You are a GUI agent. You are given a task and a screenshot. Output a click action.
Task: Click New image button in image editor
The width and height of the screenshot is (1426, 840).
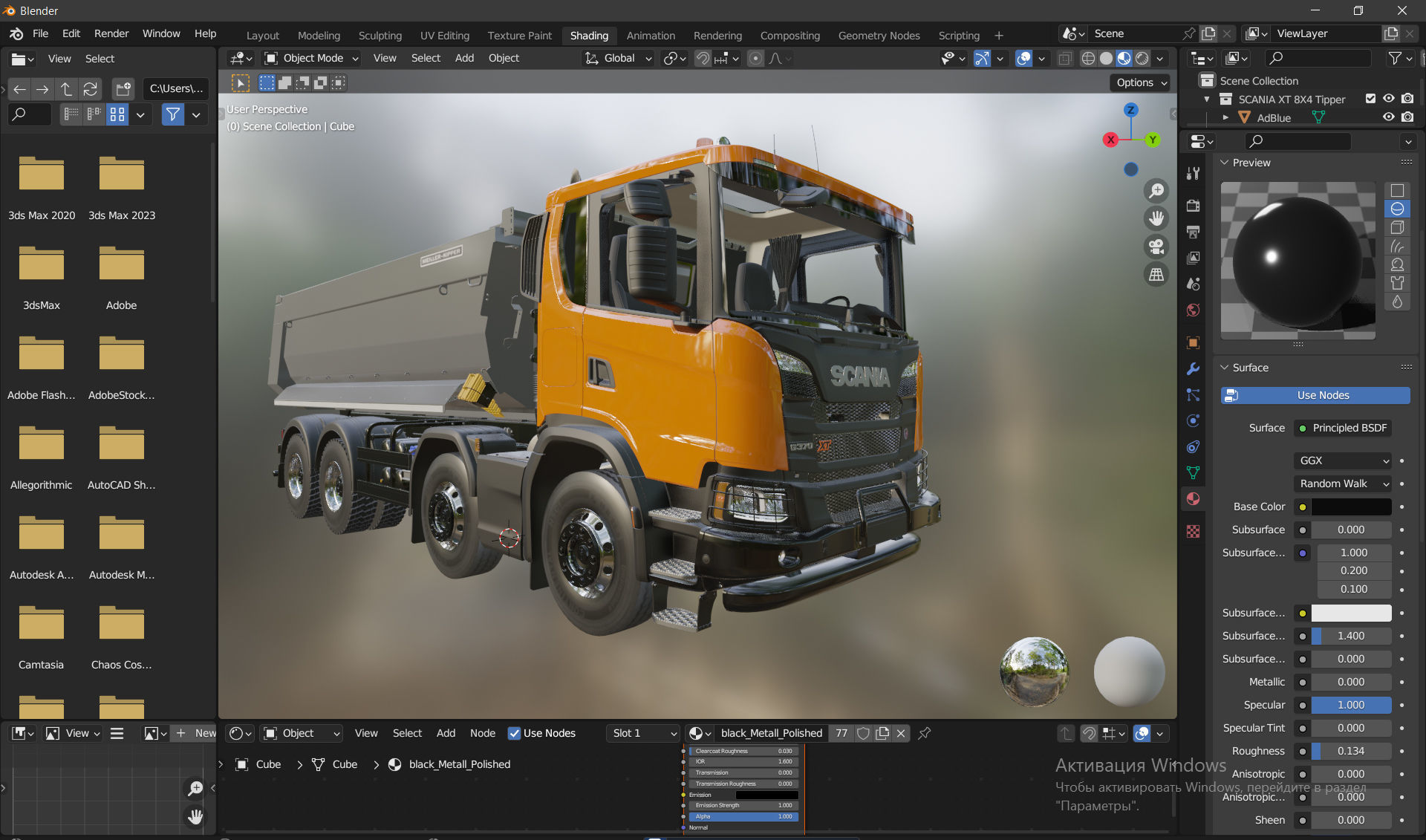click(195, 733)
